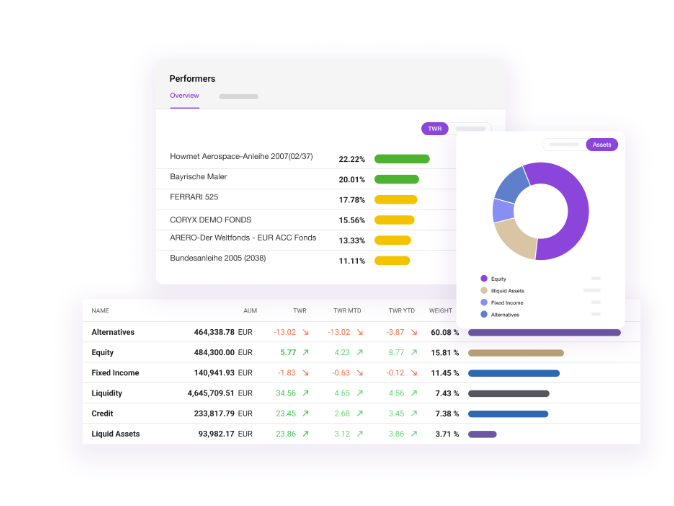
Task: Sort table by NAME column header
Action: click(100, 310)
